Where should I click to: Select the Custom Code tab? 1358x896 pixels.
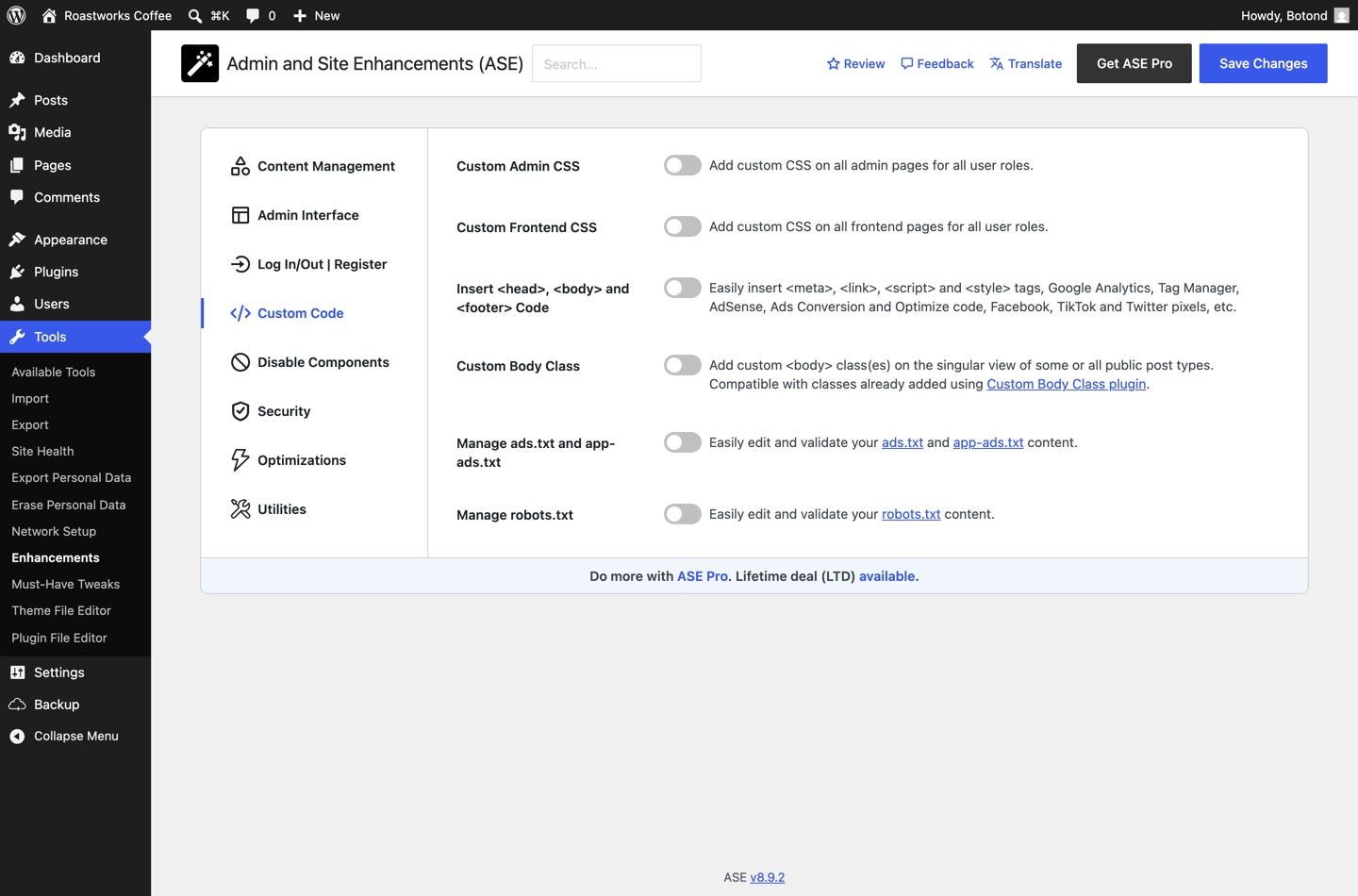(x=314, y=313)
